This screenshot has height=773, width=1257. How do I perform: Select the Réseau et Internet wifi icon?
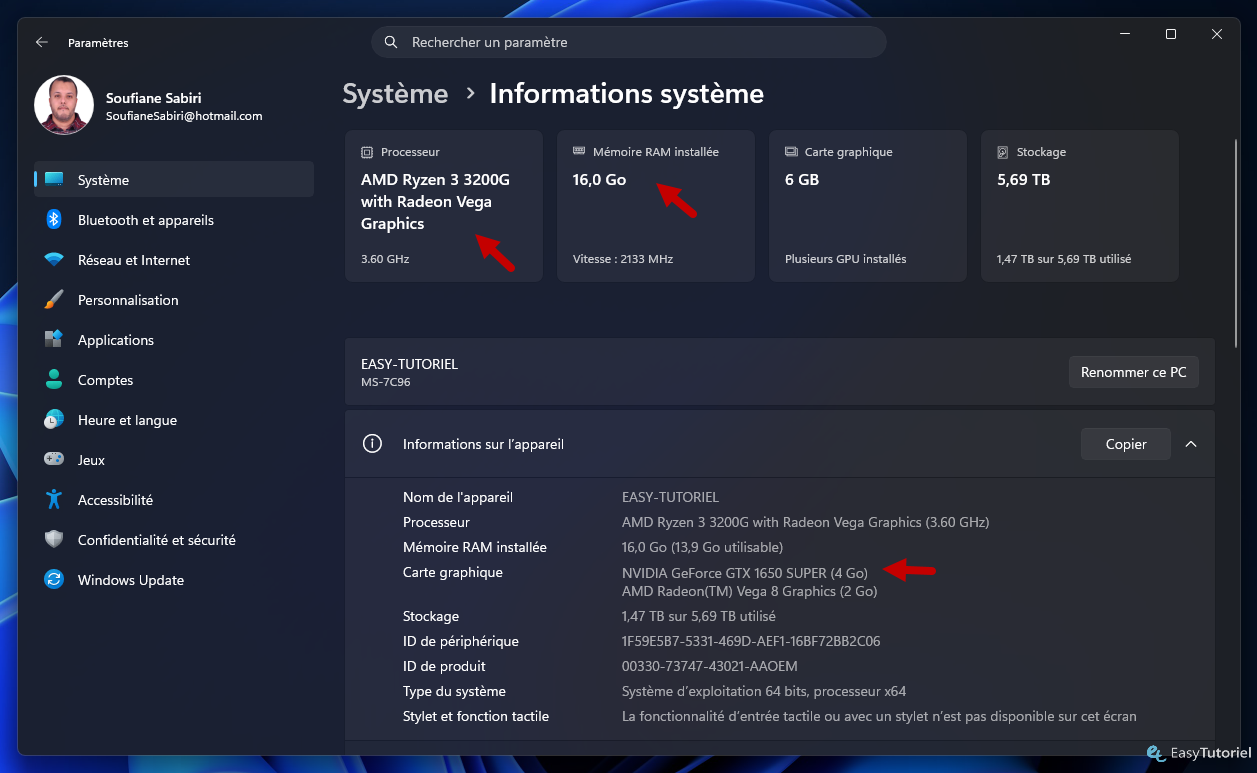point(54,260)
